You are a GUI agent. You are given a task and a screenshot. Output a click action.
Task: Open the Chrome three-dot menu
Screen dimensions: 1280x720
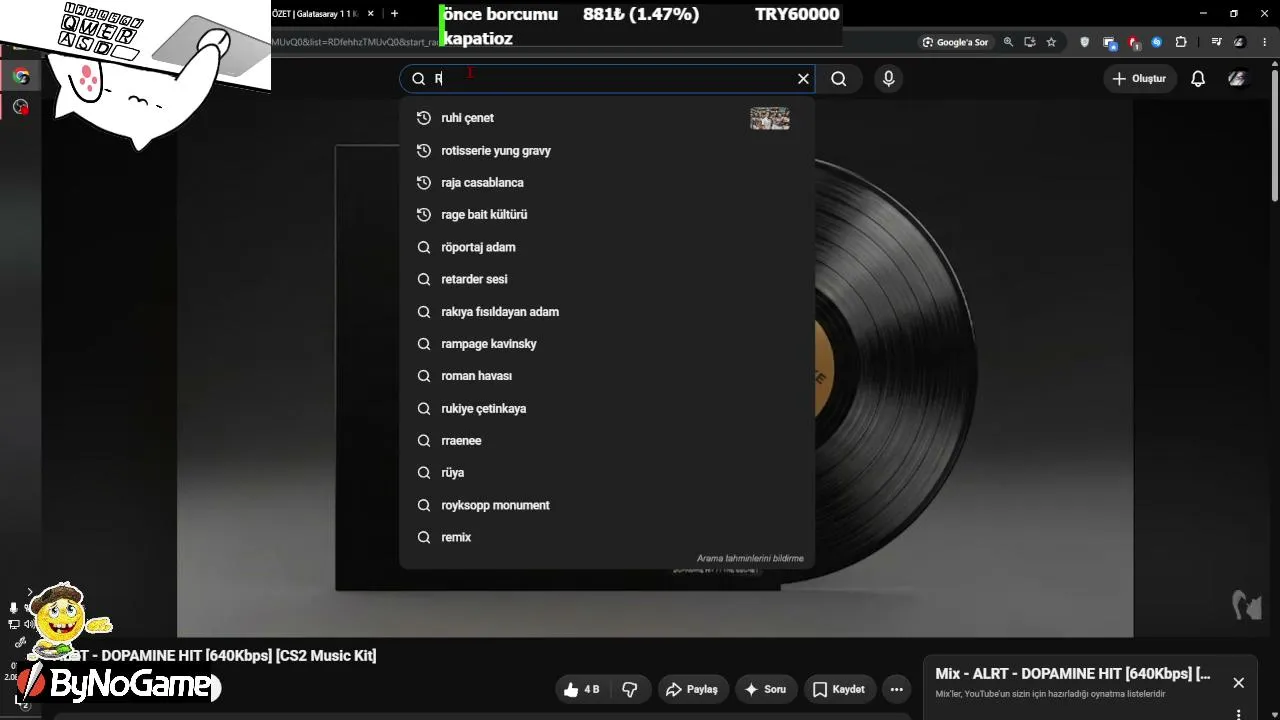[x=1263, y=42]
